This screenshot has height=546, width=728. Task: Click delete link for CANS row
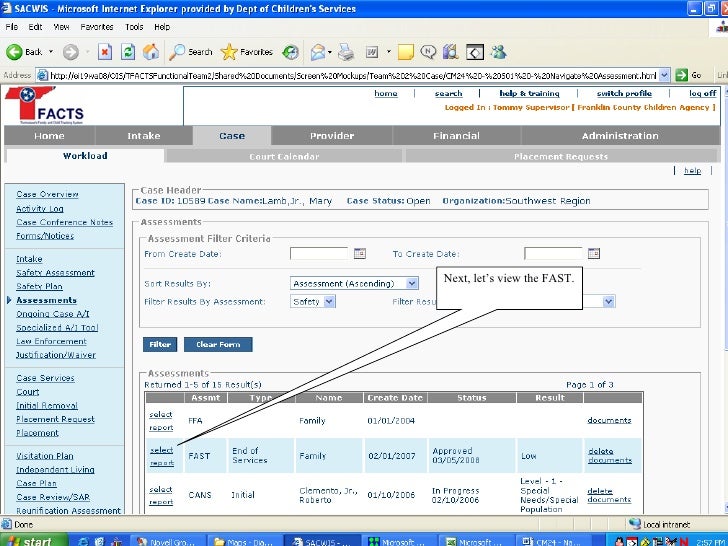600,491
